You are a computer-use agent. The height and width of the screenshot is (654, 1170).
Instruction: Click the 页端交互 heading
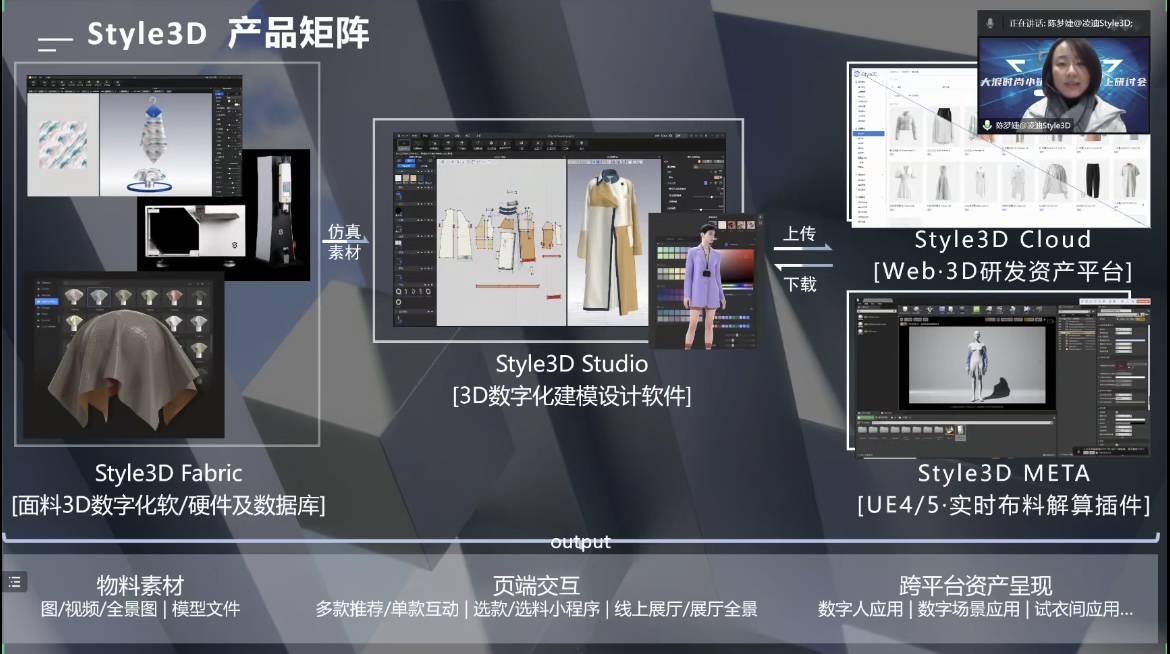coord(536,585)
